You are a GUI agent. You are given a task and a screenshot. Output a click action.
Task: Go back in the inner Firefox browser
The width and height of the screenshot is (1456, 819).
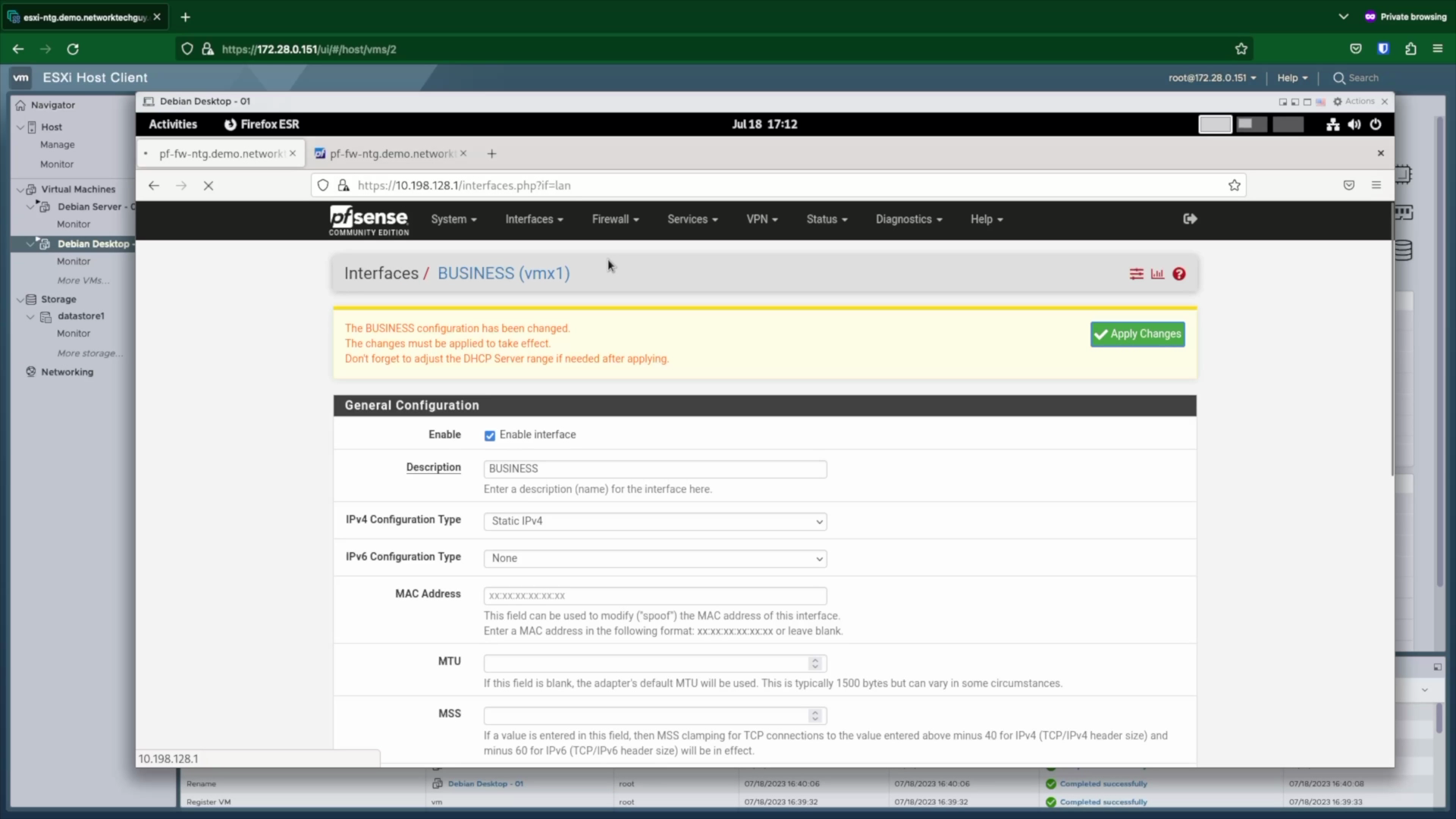pos(154,186)
